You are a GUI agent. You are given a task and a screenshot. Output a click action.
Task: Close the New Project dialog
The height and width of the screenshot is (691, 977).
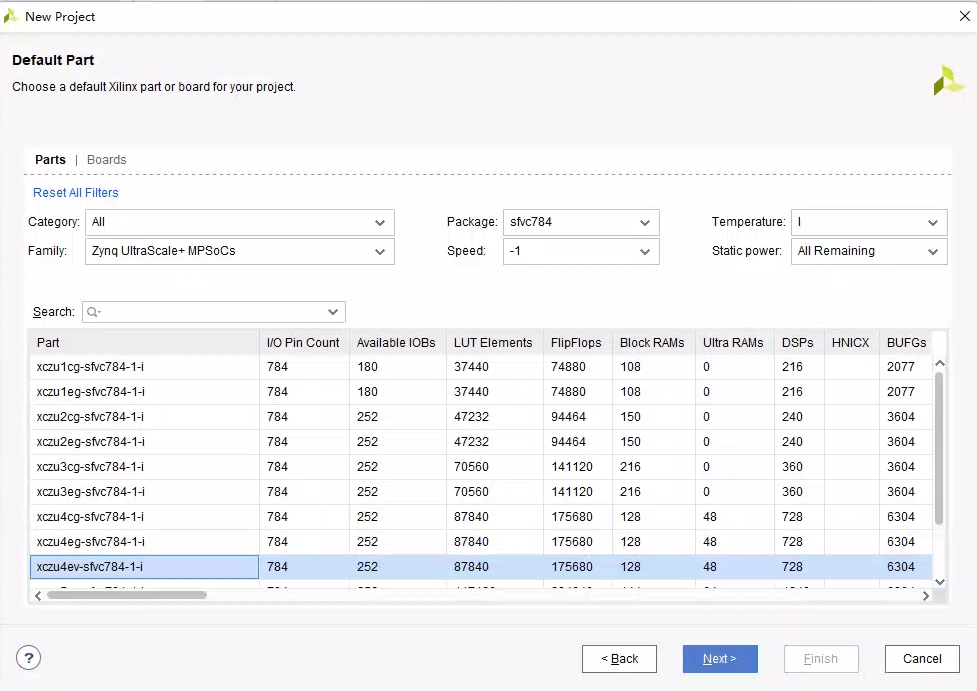[965, 16]
